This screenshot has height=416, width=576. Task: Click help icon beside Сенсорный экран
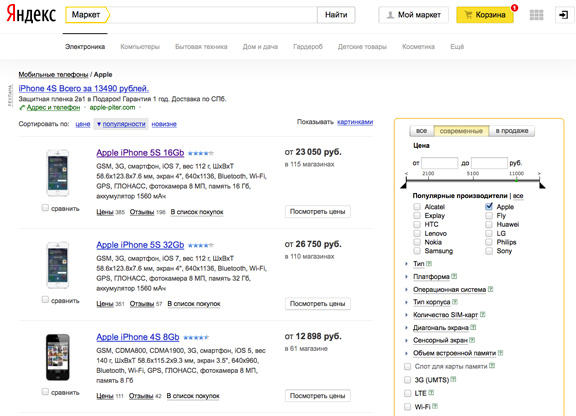click(x=472, y=340)
